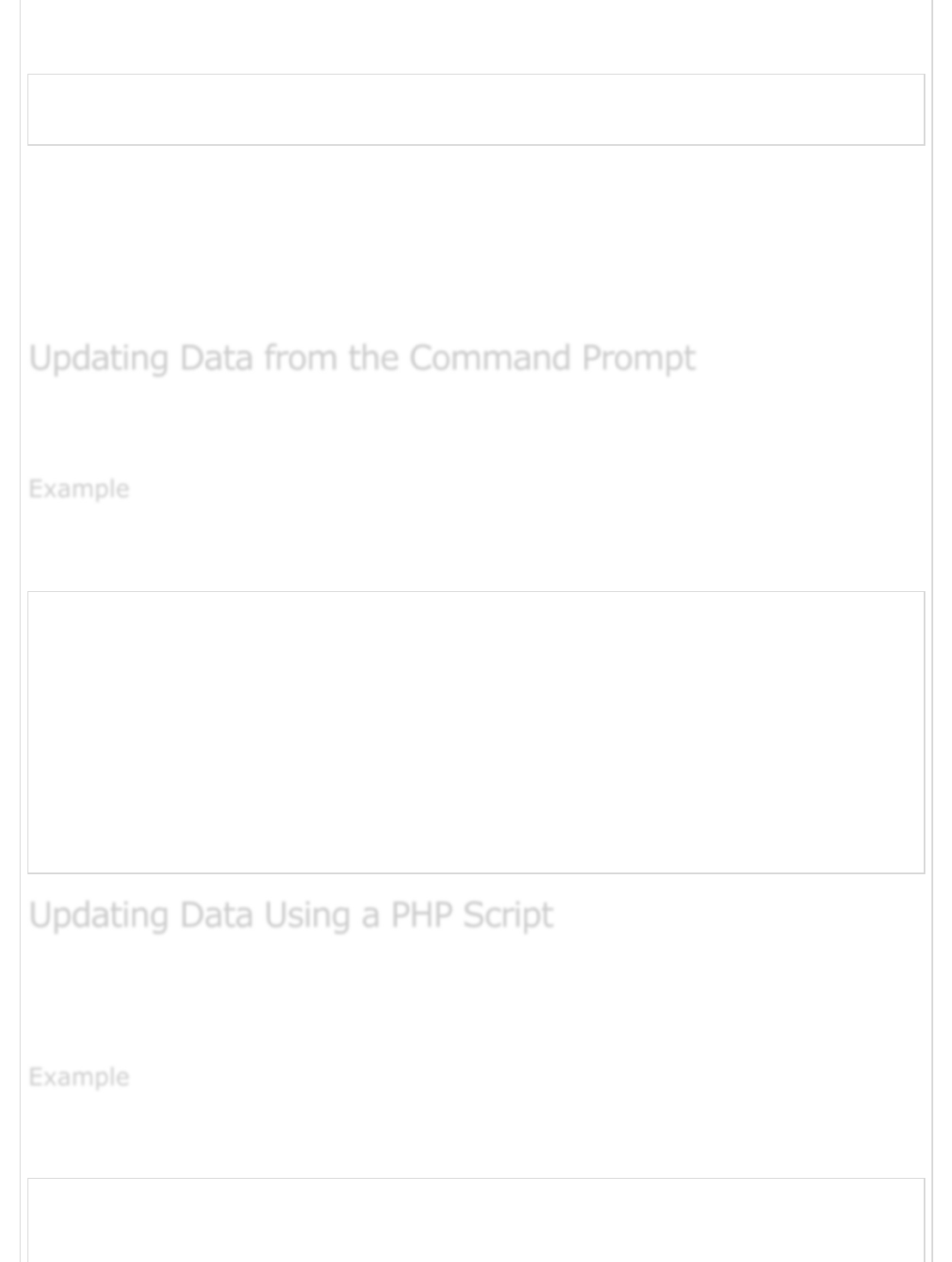The image size is (952, 1262).
Task: Click the letter "a" in the PHP Script heading
Action: [371, 915]
